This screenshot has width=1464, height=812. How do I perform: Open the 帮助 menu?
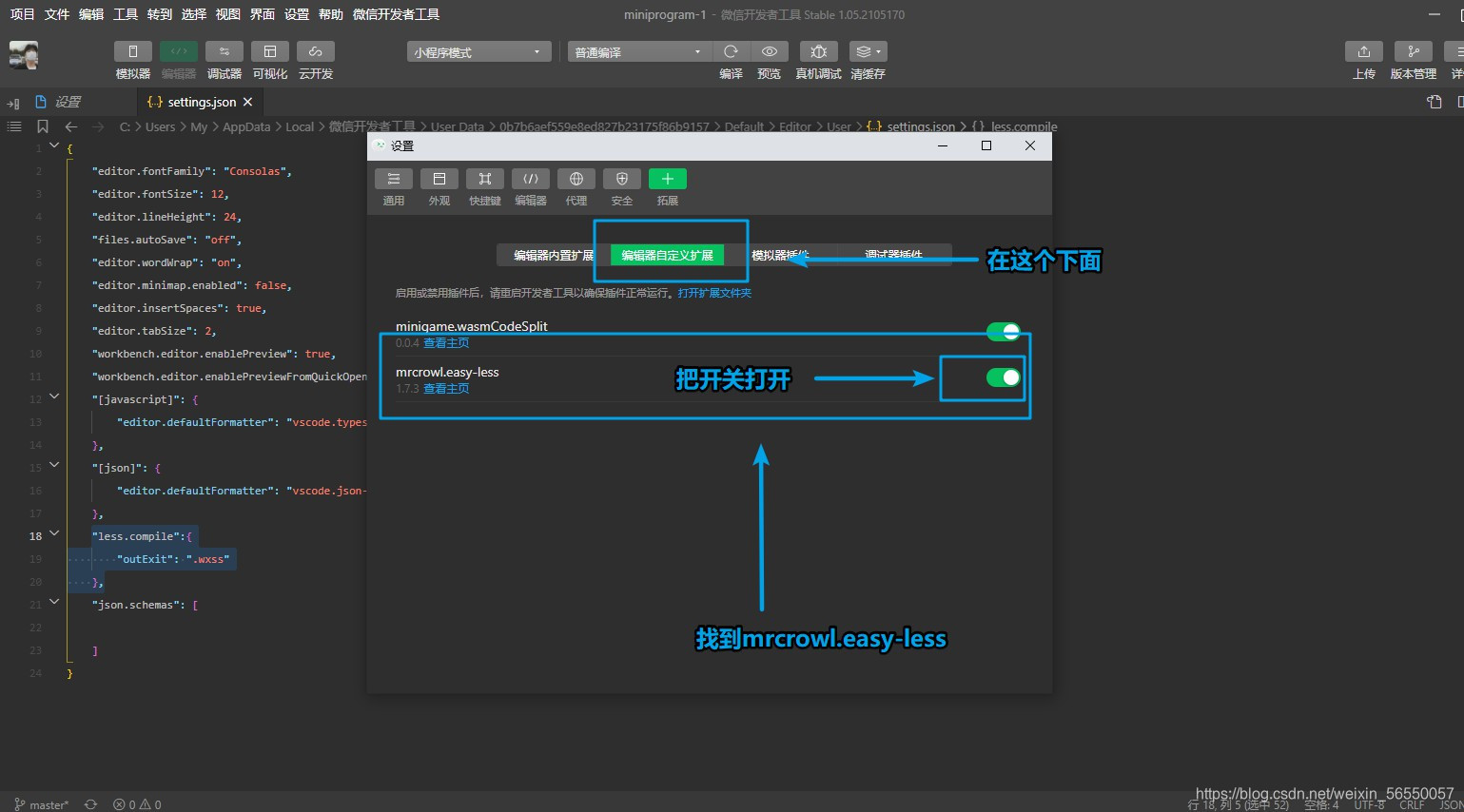[331, 14]
